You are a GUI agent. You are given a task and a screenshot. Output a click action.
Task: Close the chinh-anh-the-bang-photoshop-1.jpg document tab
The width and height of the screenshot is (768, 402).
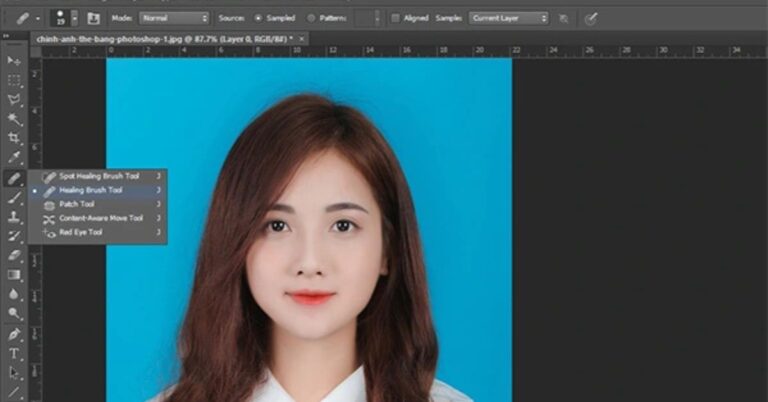[302, 38]
